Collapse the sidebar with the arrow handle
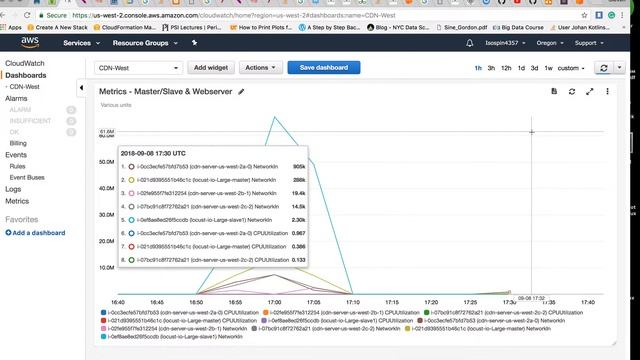This screenshot has height=360, width=640. 81,88
